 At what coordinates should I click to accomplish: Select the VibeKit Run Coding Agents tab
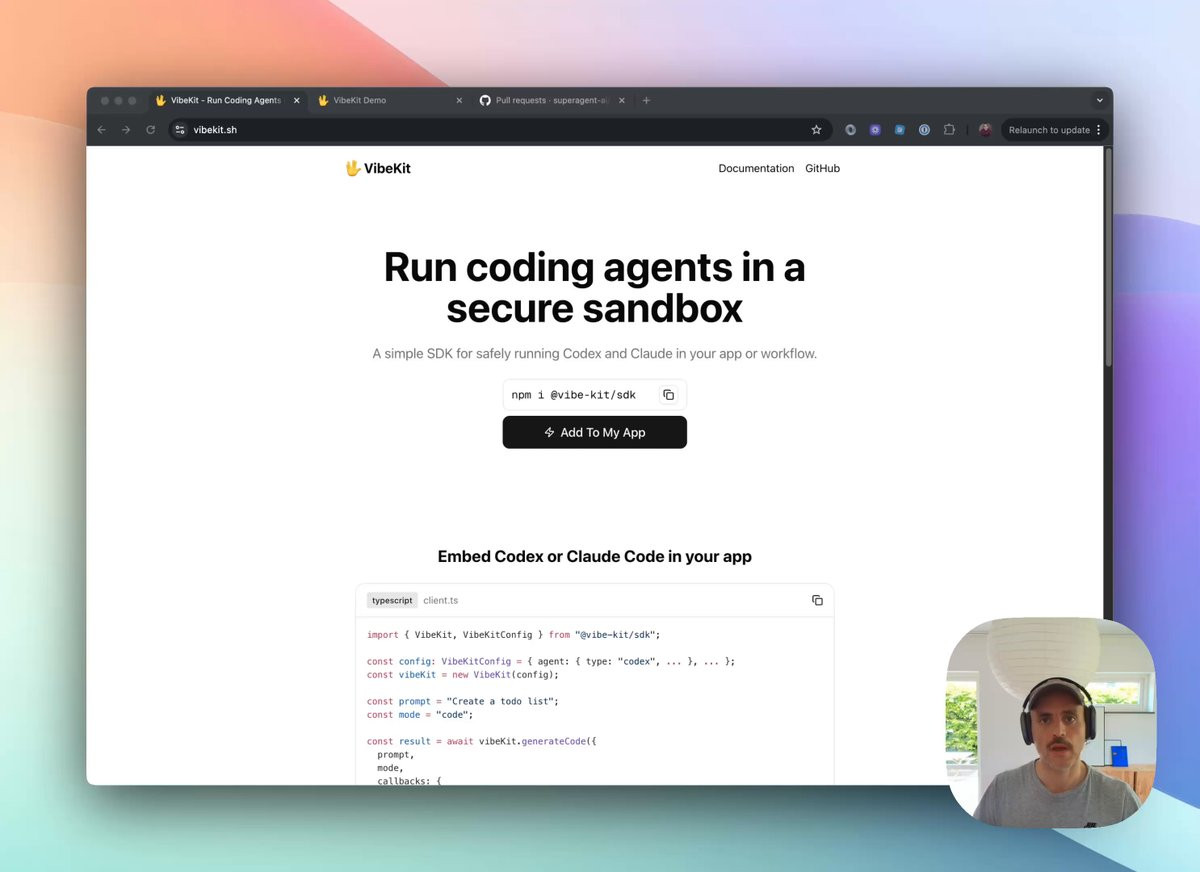(227, 100)
